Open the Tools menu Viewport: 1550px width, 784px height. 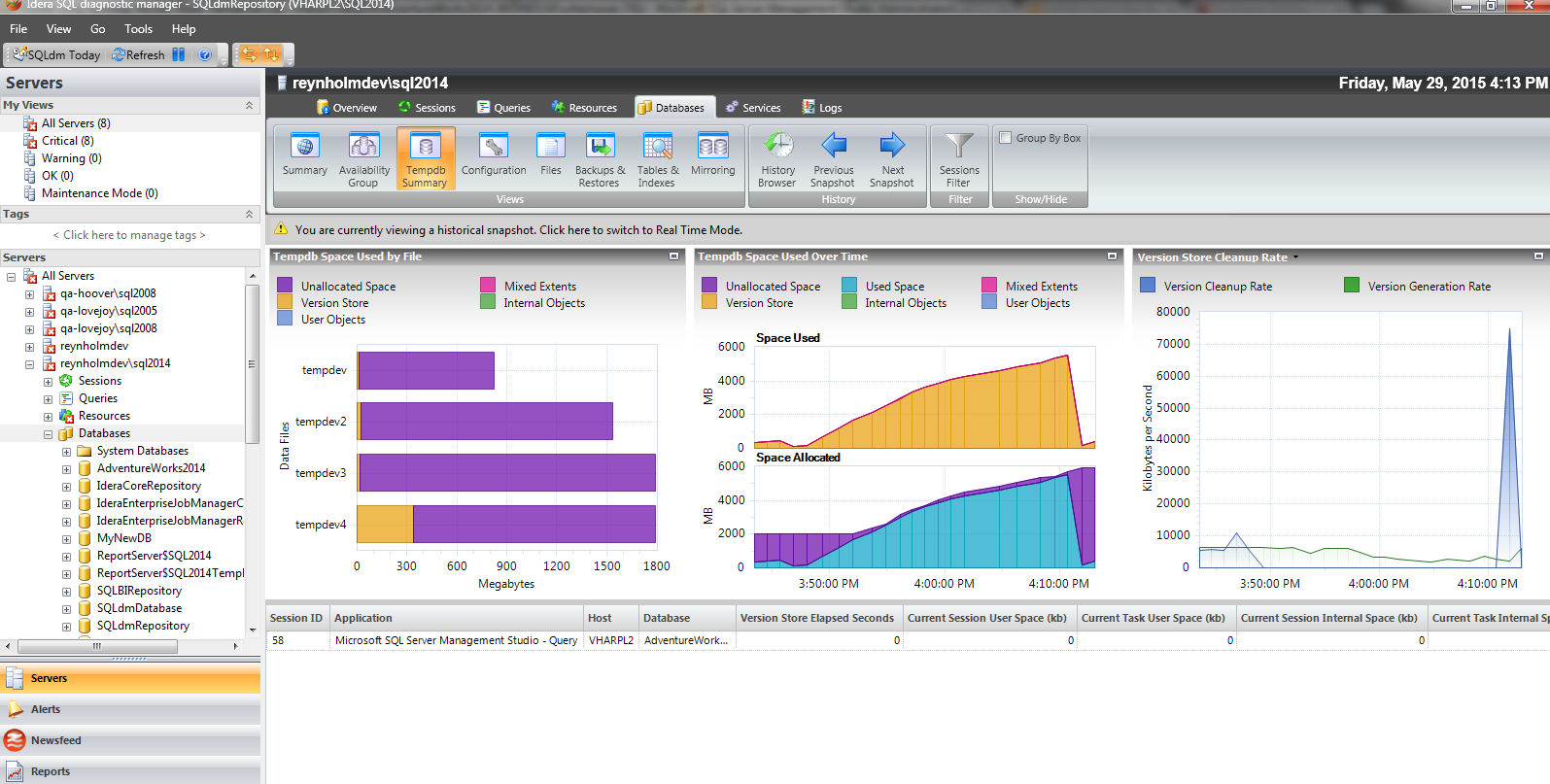138,29
